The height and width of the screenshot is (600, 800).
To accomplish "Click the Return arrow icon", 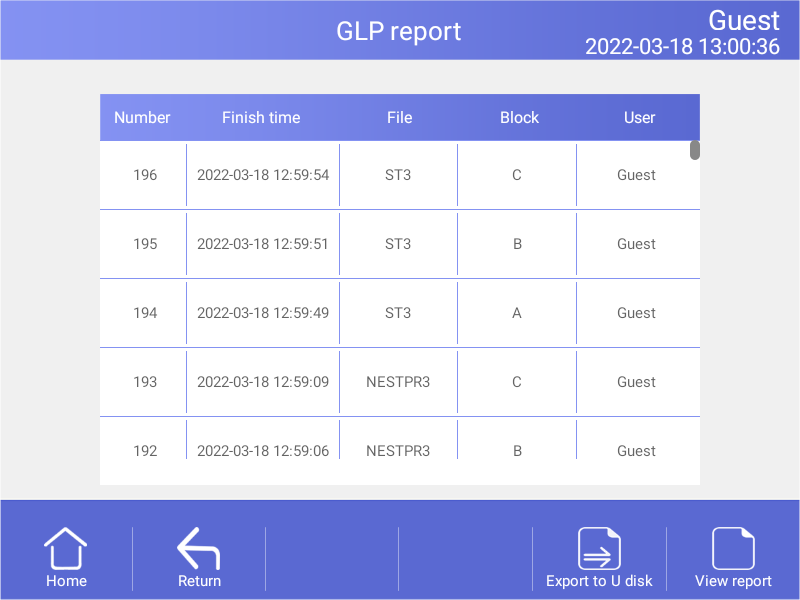I will pyautogui.click(x=198, y=548).
